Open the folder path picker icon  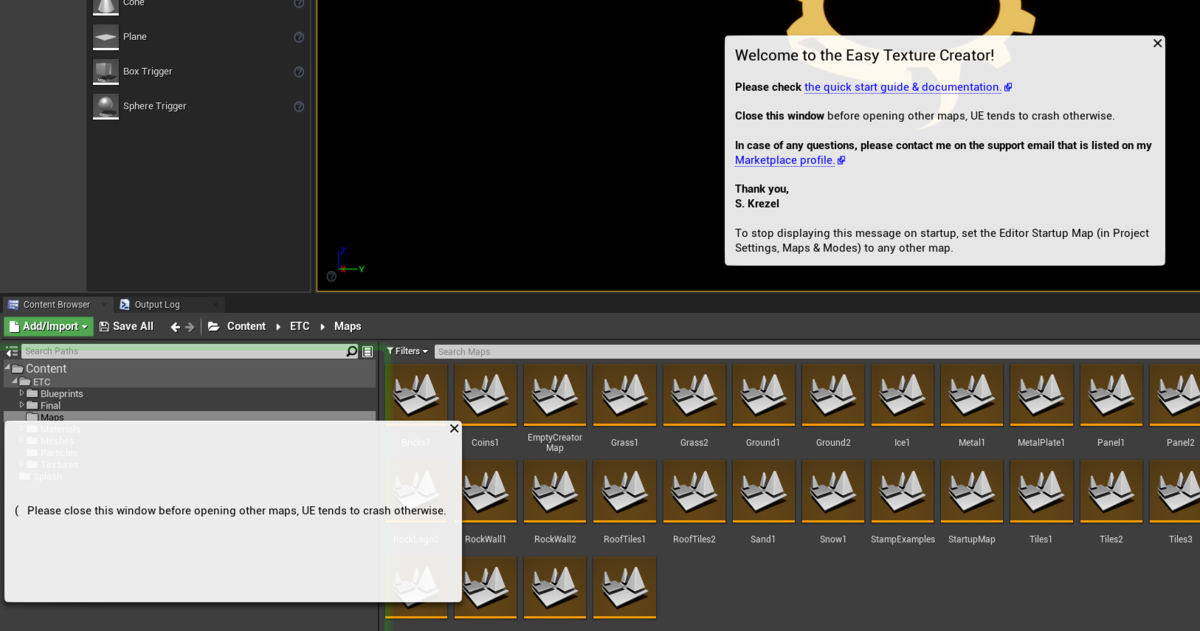tap(214, 327)
